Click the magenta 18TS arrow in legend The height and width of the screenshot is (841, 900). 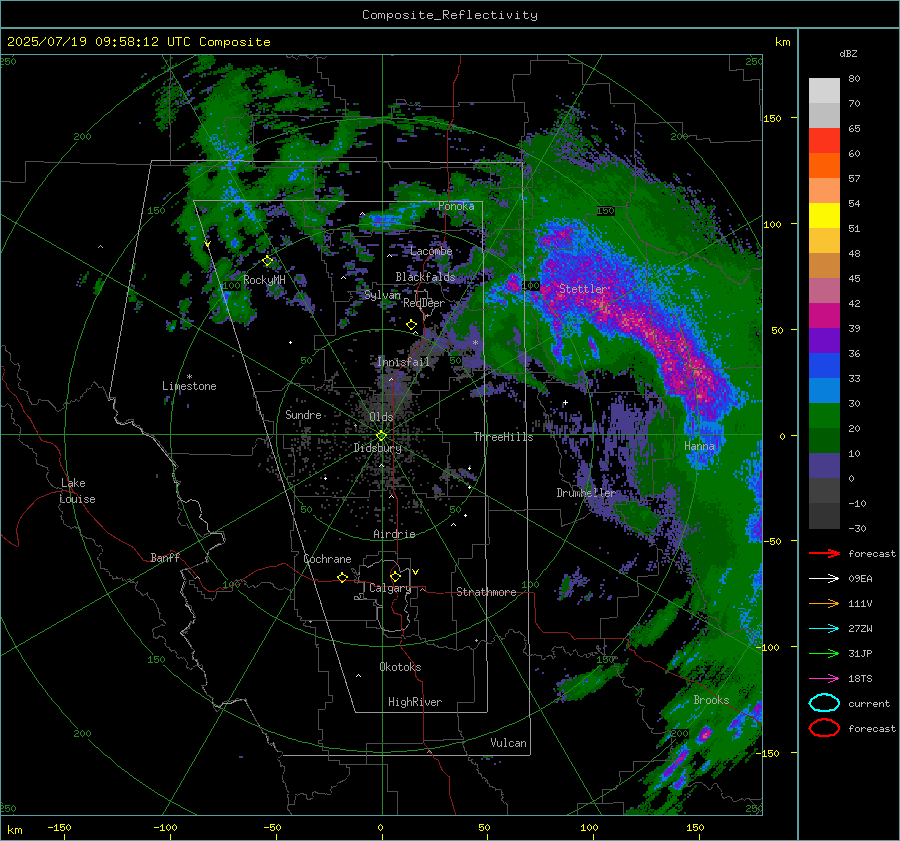[x=824, y=678]
